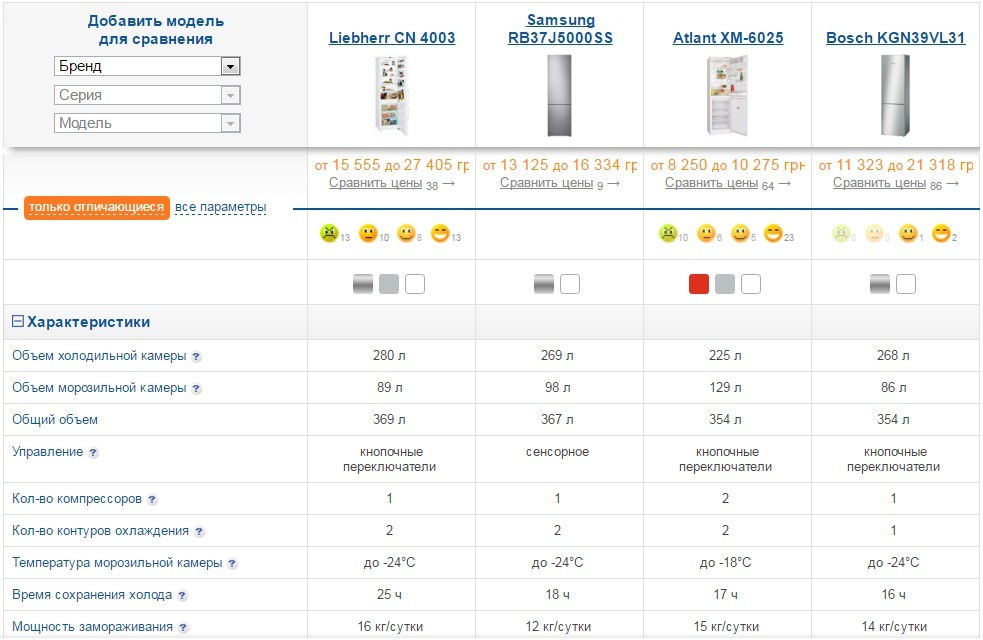Click the help icon beside Объем холодильной камеры
The width and height of the screenshot is (983, 640).
tap(196, 356)
